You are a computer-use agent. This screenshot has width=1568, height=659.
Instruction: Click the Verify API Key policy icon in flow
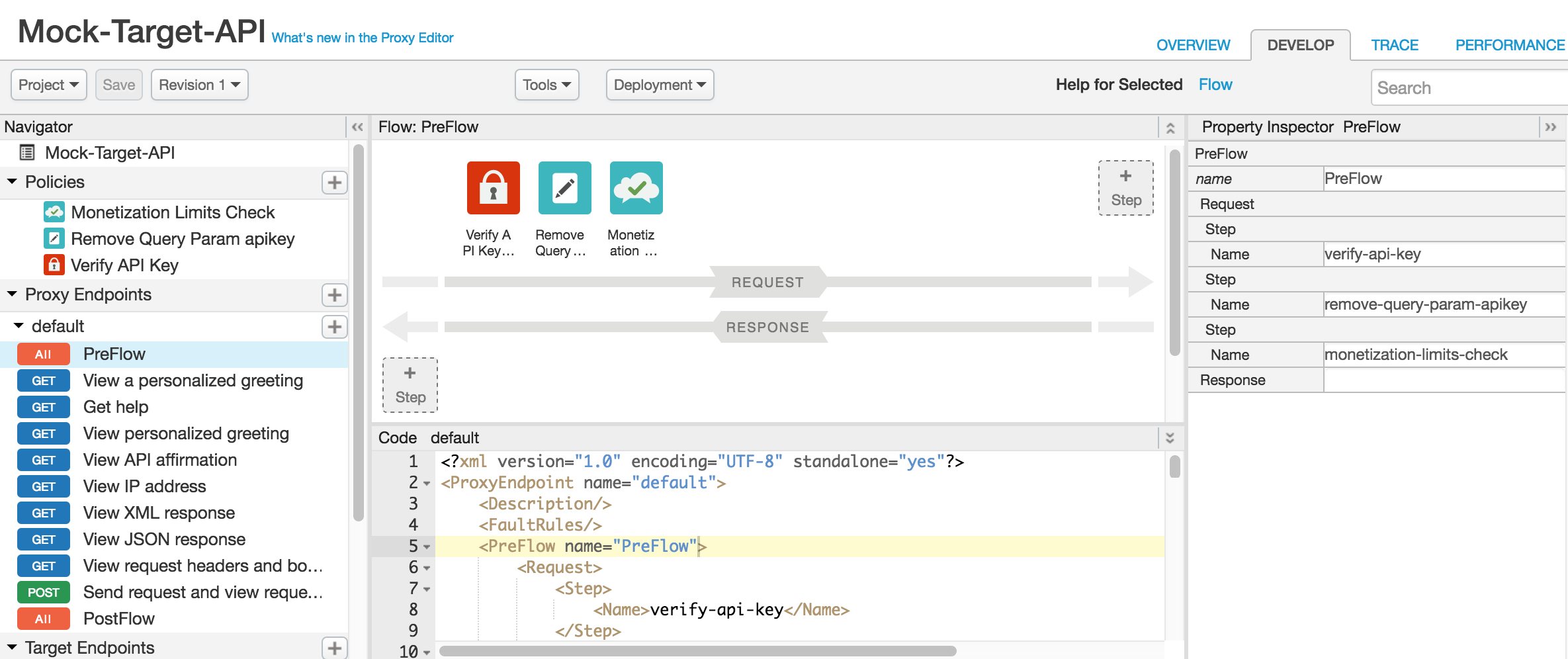493,188
